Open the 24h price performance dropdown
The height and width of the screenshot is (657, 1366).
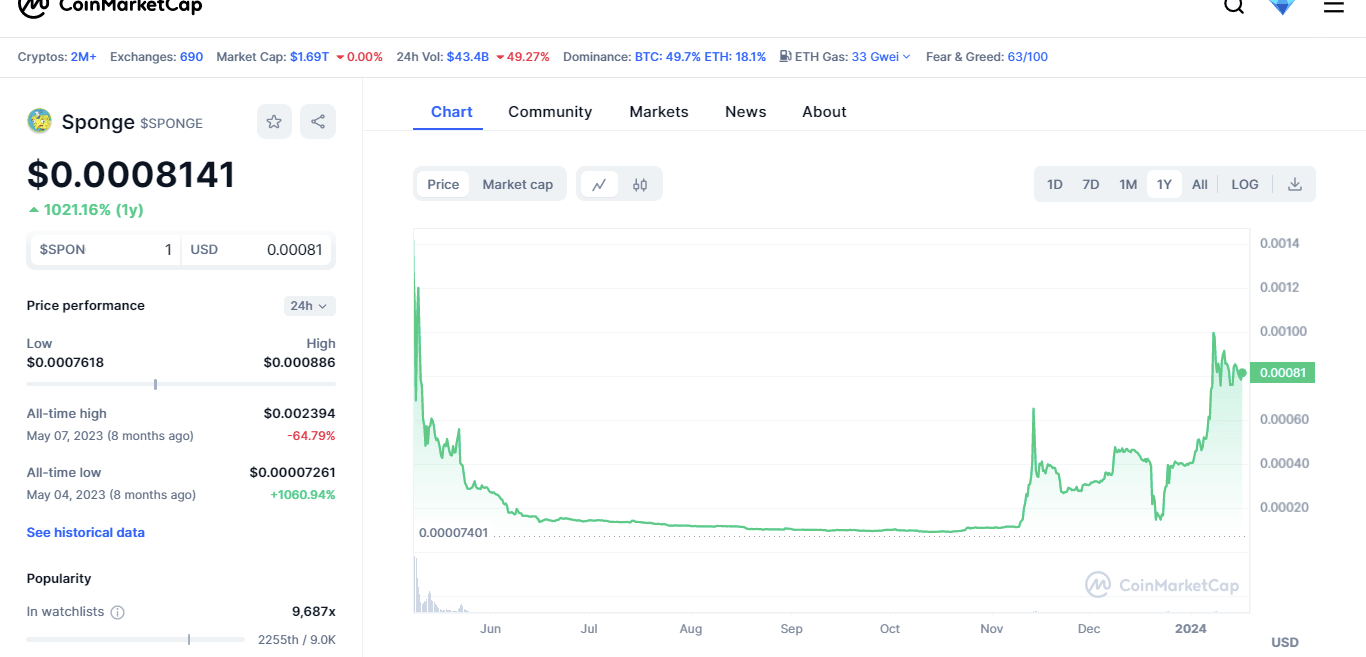tap(310, 306)
